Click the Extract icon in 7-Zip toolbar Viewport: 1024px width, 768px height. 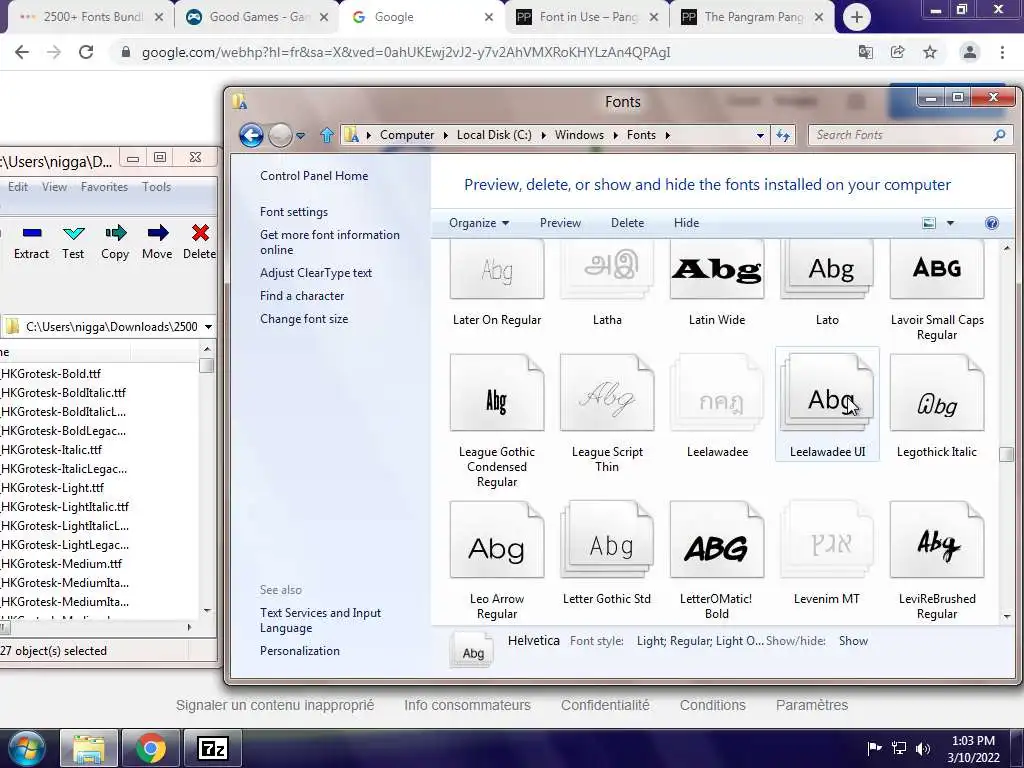click(31, 233)
